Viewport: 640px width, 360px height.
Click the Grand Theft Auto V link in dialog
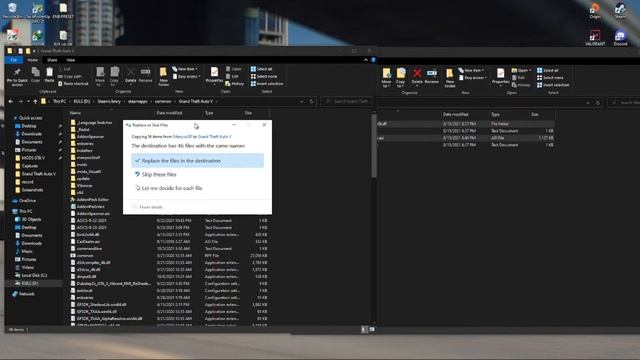[214, 137]
